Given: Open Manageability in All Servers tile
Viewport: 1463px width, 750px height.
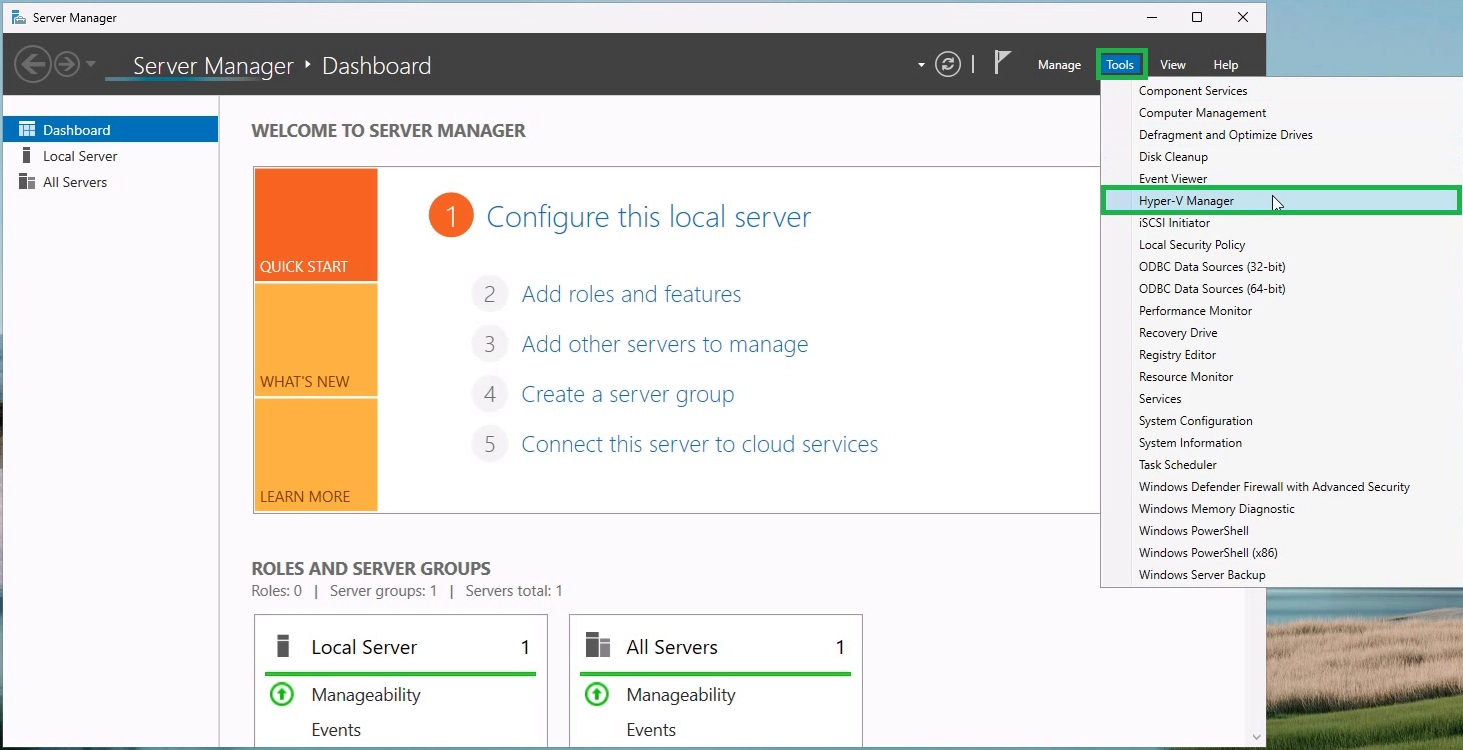Looking at the screenshot, I should (681, 695).
